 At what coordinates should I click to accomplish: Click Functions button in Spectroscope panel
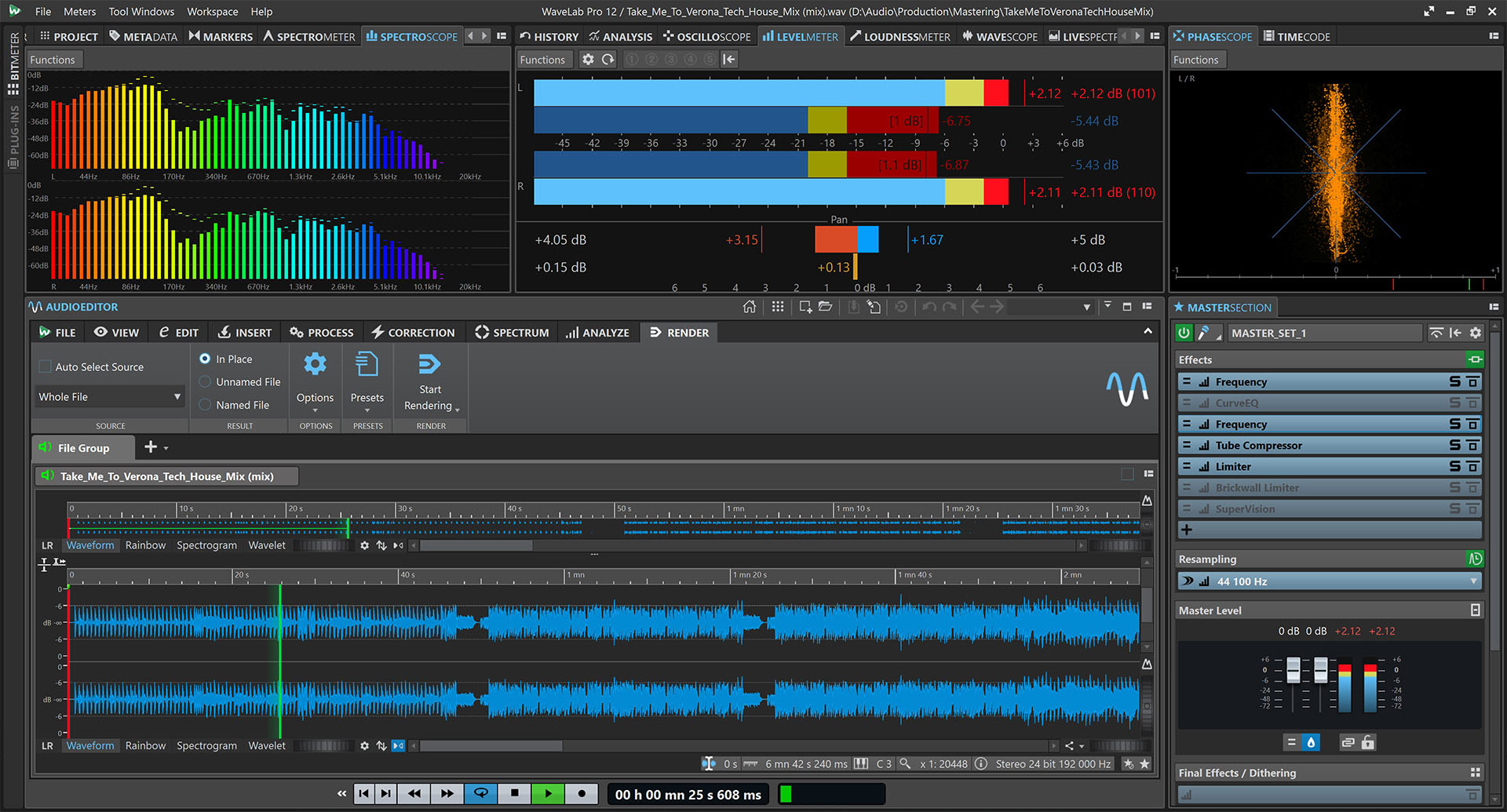tap(52, 60)
